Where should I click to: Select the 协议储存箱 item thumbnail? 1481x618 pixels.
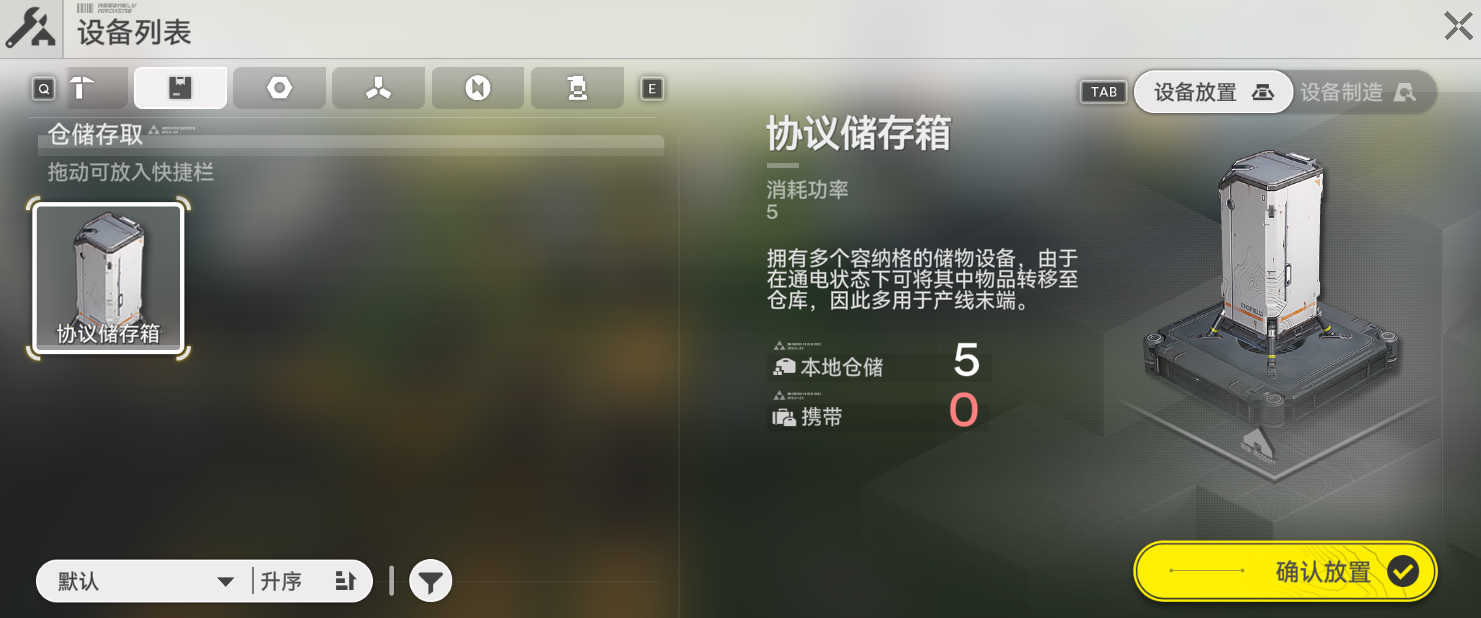point(108,278)
